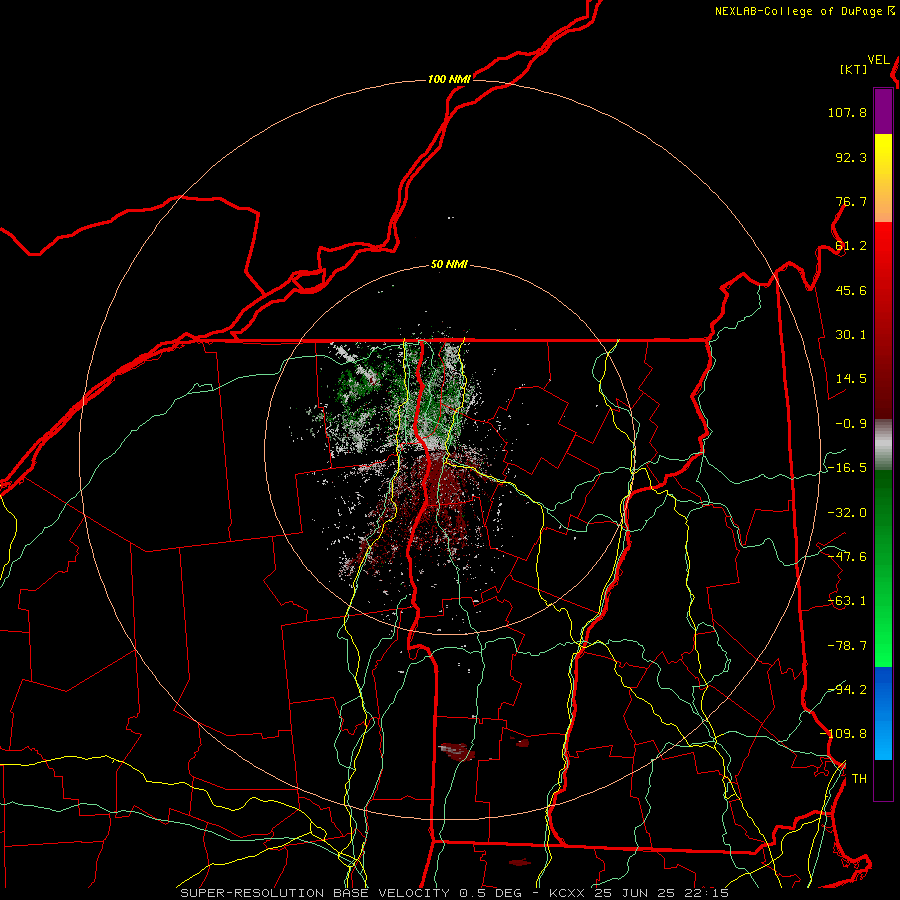Select the -32.0 scale value
This screenshot has width=900, height=900.
click(847, 513)
